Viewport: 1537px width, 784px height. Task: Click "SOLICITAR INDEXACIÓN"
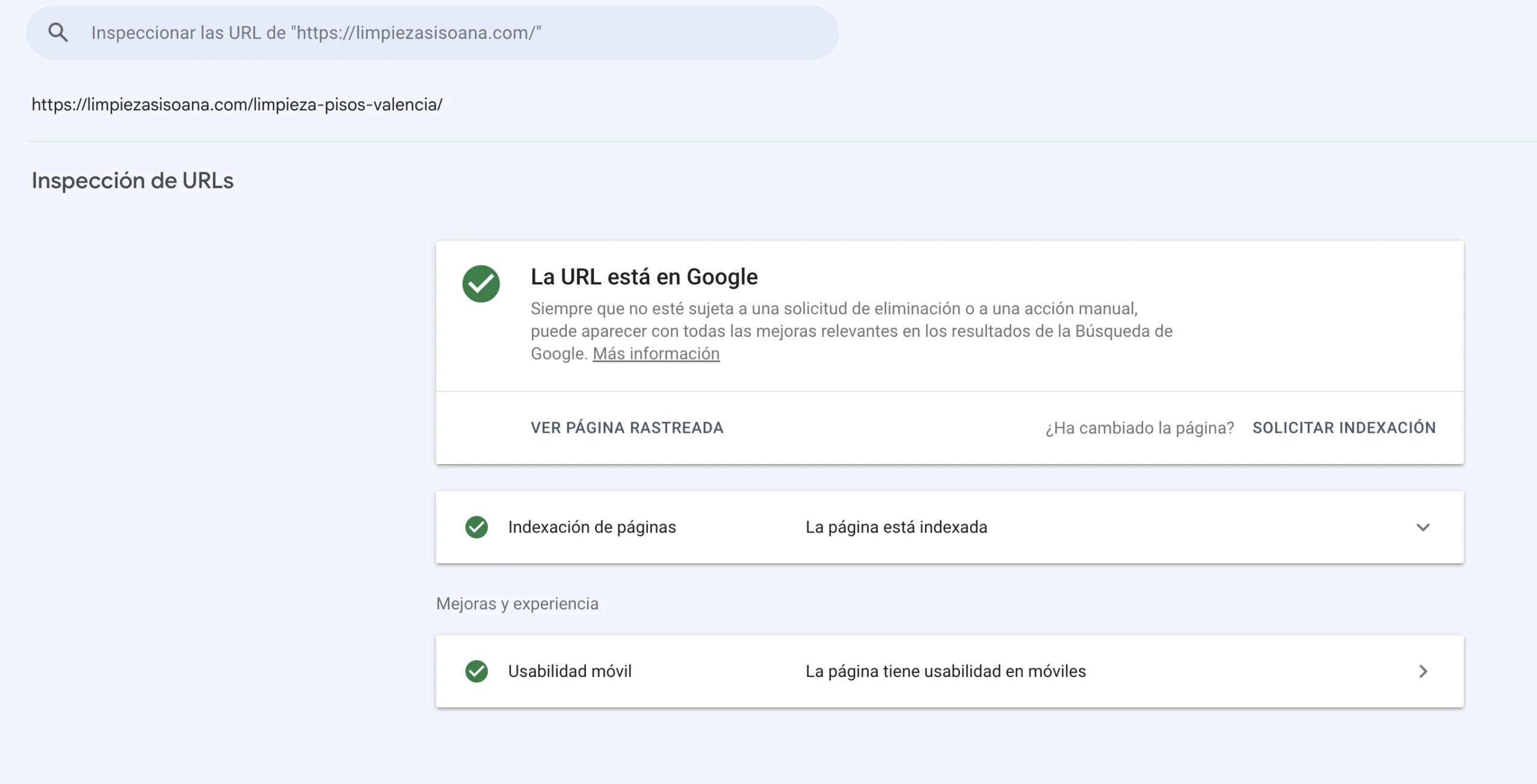[1344, 427]
